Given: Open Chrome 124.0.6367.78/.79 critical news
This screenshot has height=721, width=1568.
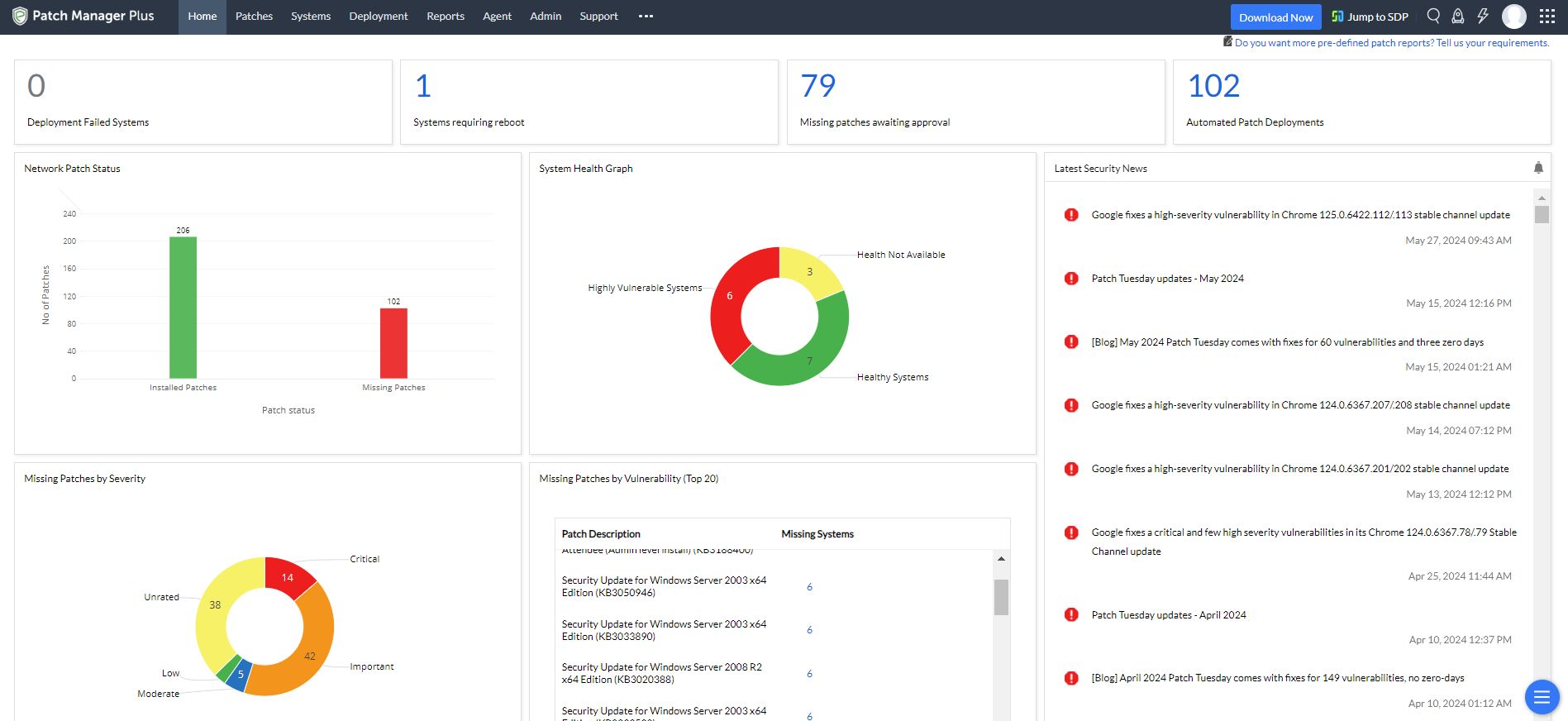Looking at the screenshot, I should tap(1303, 542).
